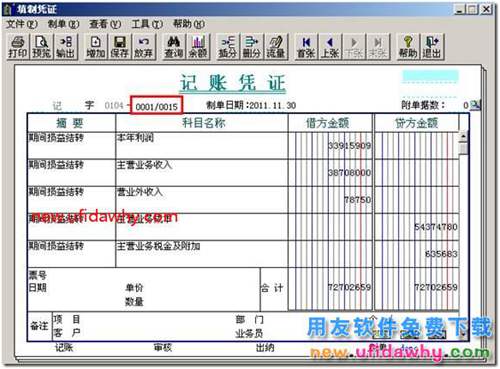Open the 文件 menu
Image resolution: width=500 pixels, height=369 pixels.
pyautogui.click(x=21, y=24)
